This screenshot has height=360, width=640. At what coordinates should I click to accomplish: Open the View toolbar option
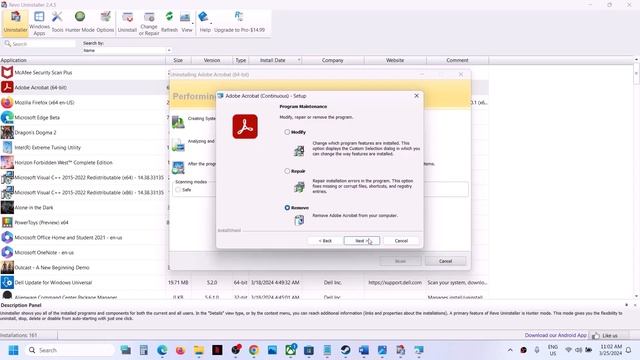187,22
